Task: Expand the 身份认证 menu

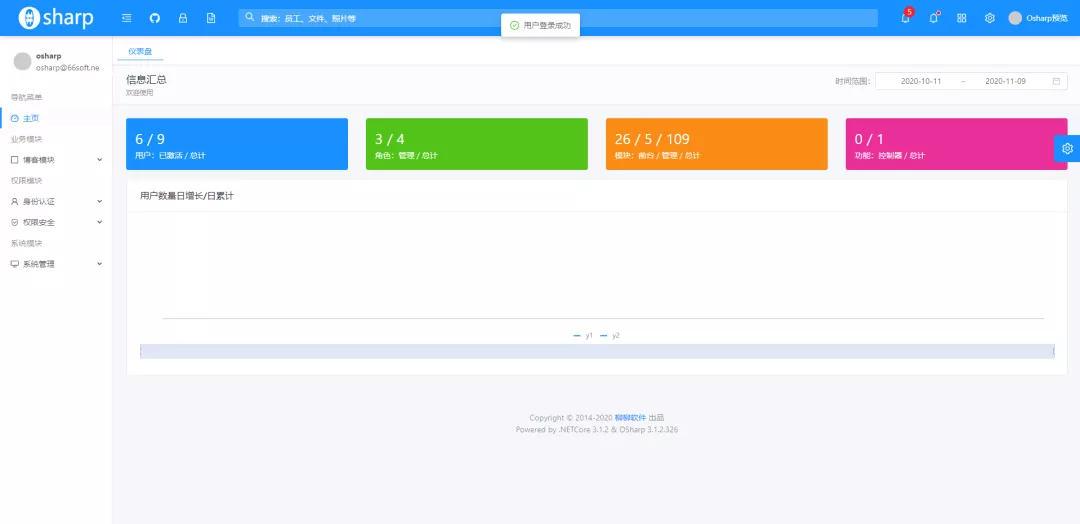Action: [56, 202]
